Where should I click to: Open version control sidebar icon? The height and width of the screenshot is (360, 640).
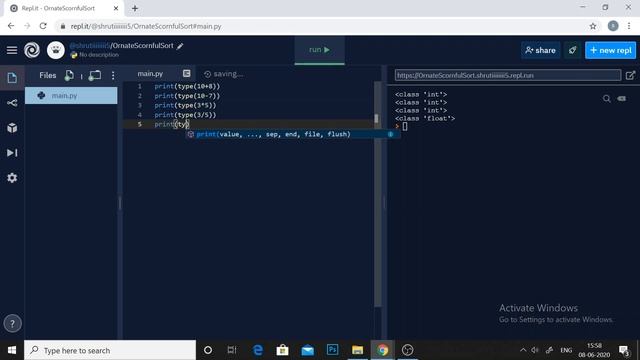(x=12, y=103)
